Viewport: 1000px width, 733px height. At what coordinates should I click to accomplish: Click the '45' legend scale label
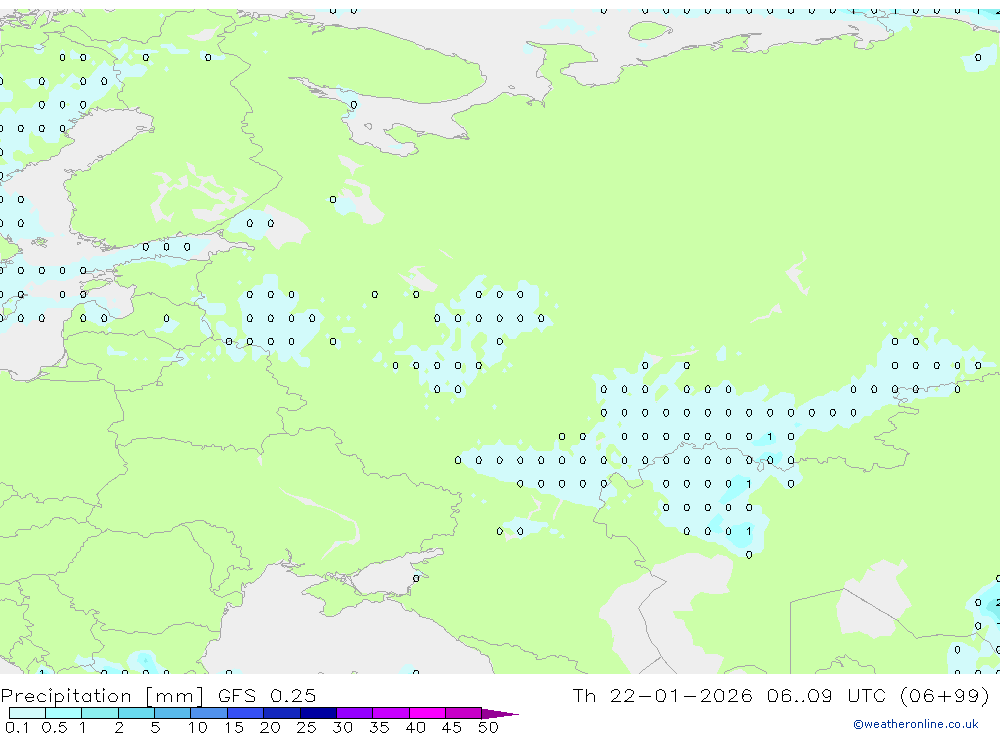pos(452,727)
